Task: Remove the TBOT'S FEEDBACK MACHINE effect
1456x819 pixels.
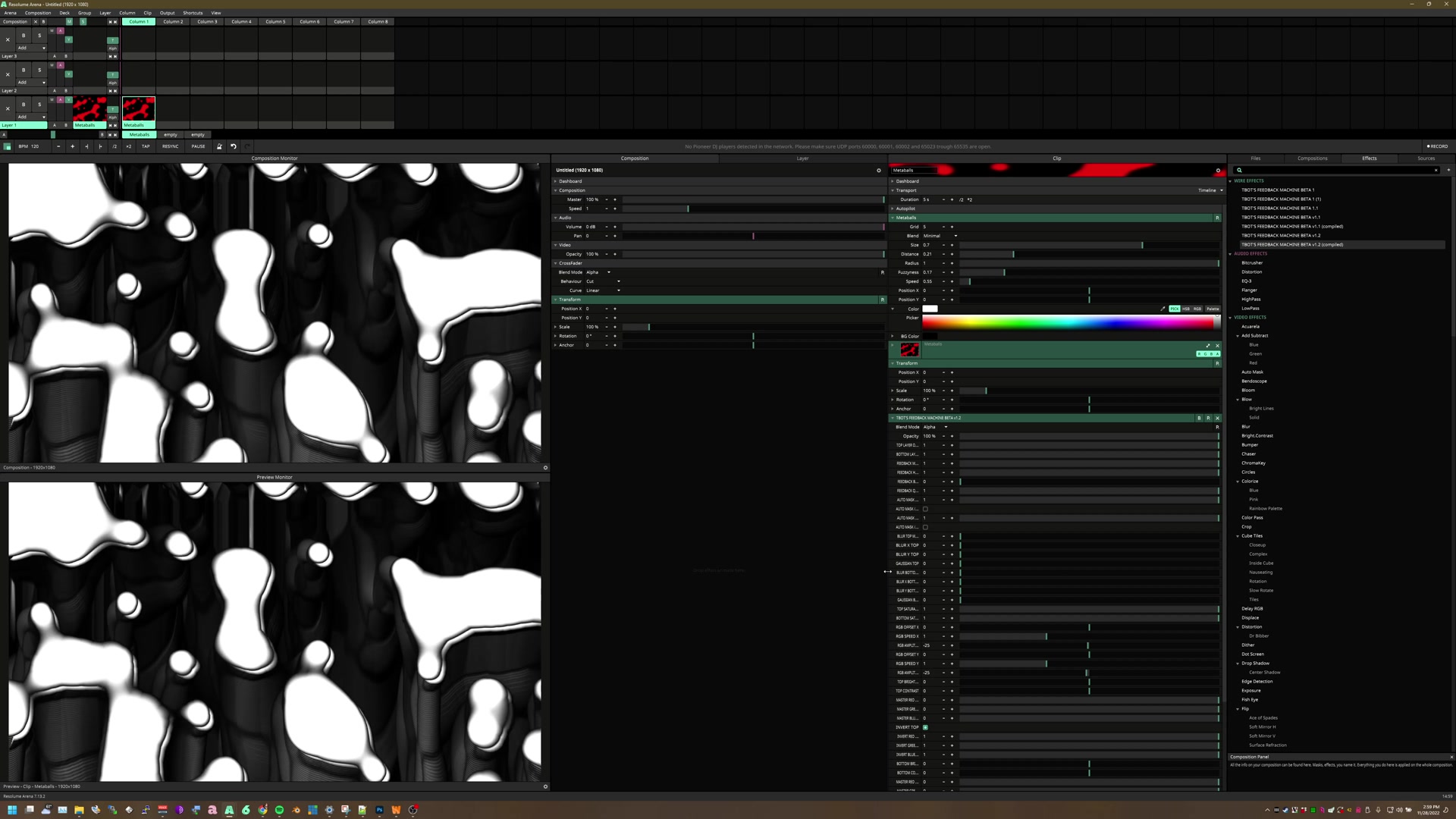Action: click(x=1217, y=418)
